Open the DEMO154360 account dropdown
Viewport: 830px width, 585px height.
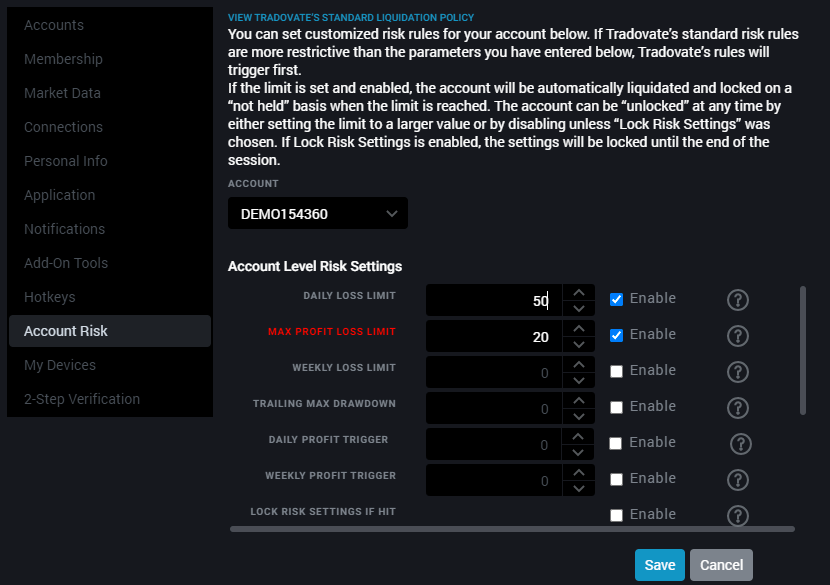(x=317, y=213)
